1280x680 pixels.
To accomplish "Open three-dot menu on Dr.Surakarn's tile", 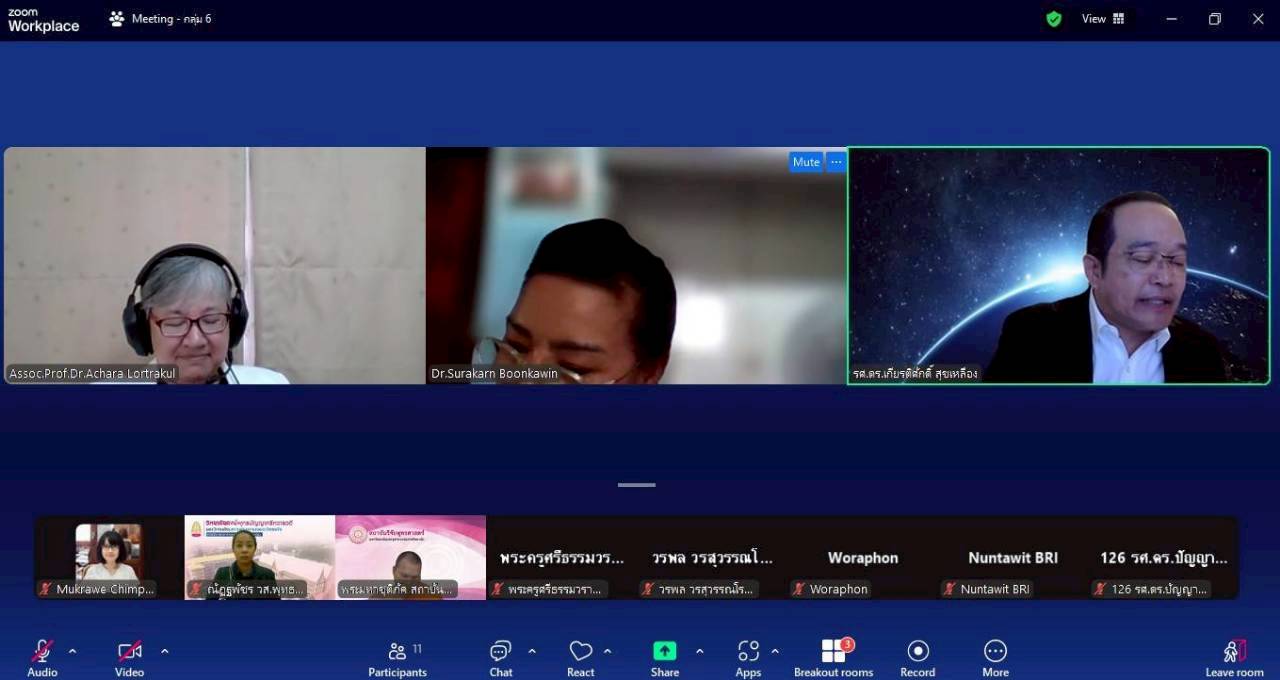I will click(x=836, y=162).
